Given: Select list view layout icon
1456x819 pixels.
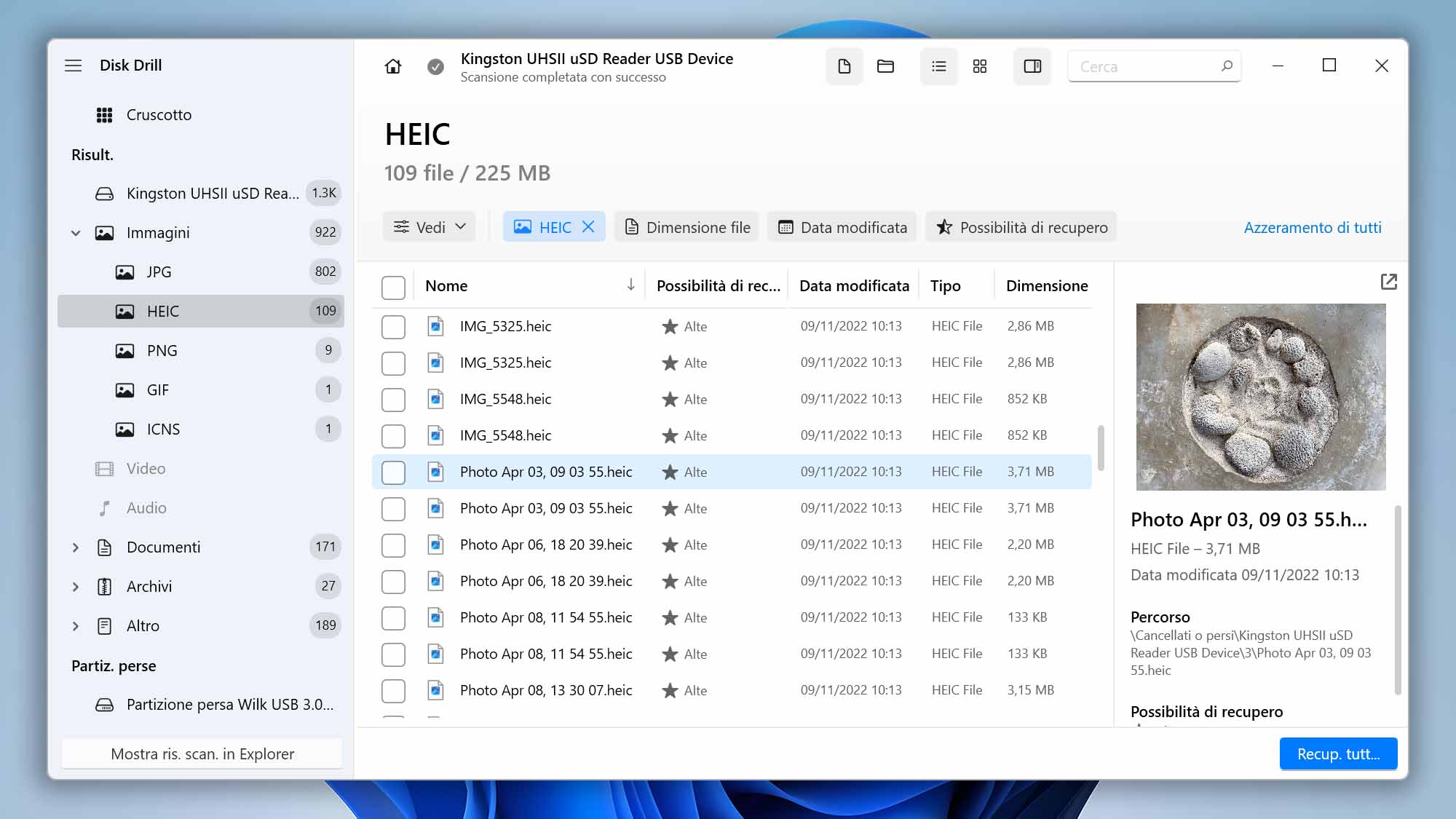Looking at the screenshot, I should point(939,66).
